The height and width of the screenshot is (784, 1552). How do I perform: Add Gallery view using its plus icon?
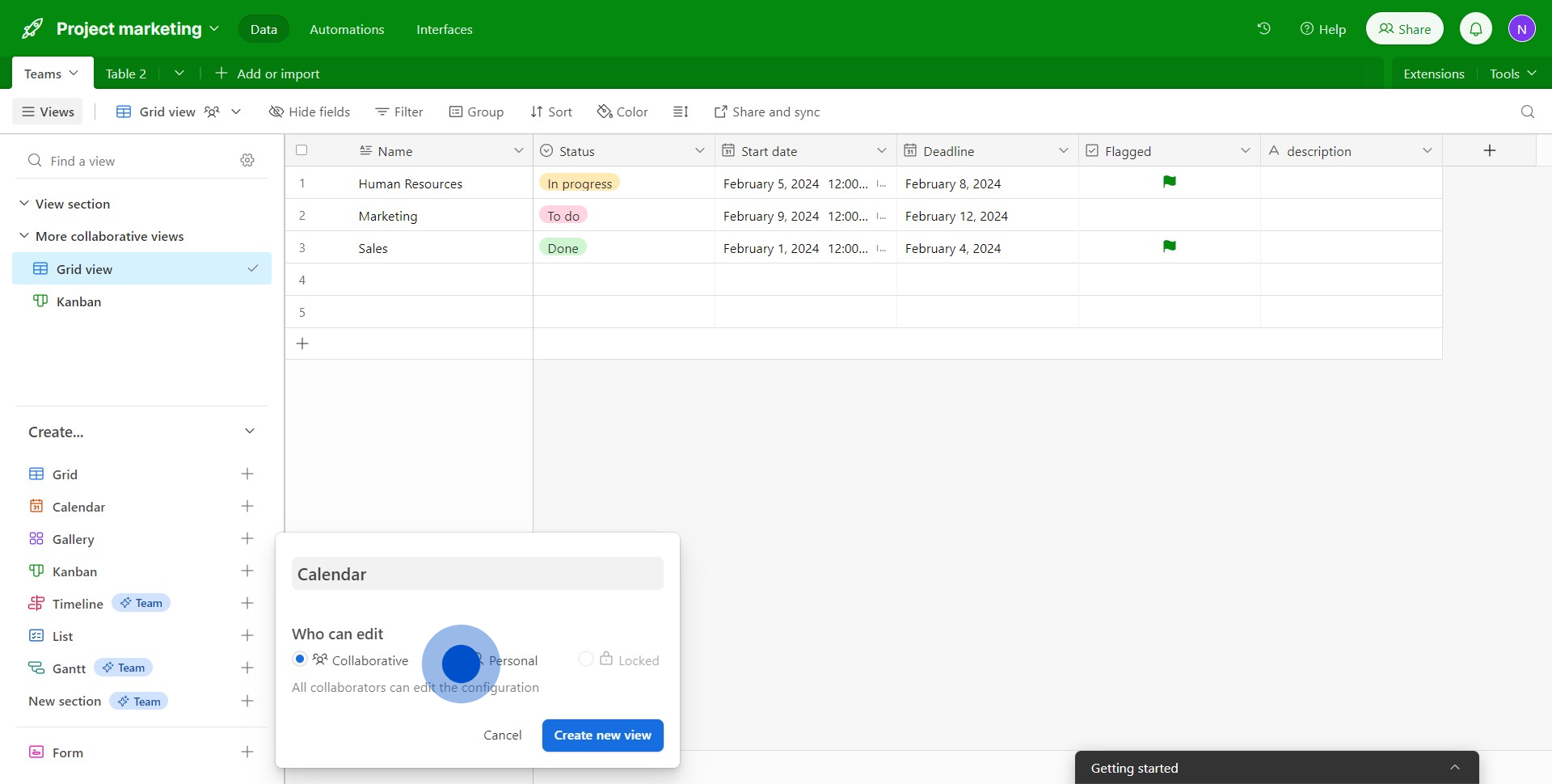247,539
